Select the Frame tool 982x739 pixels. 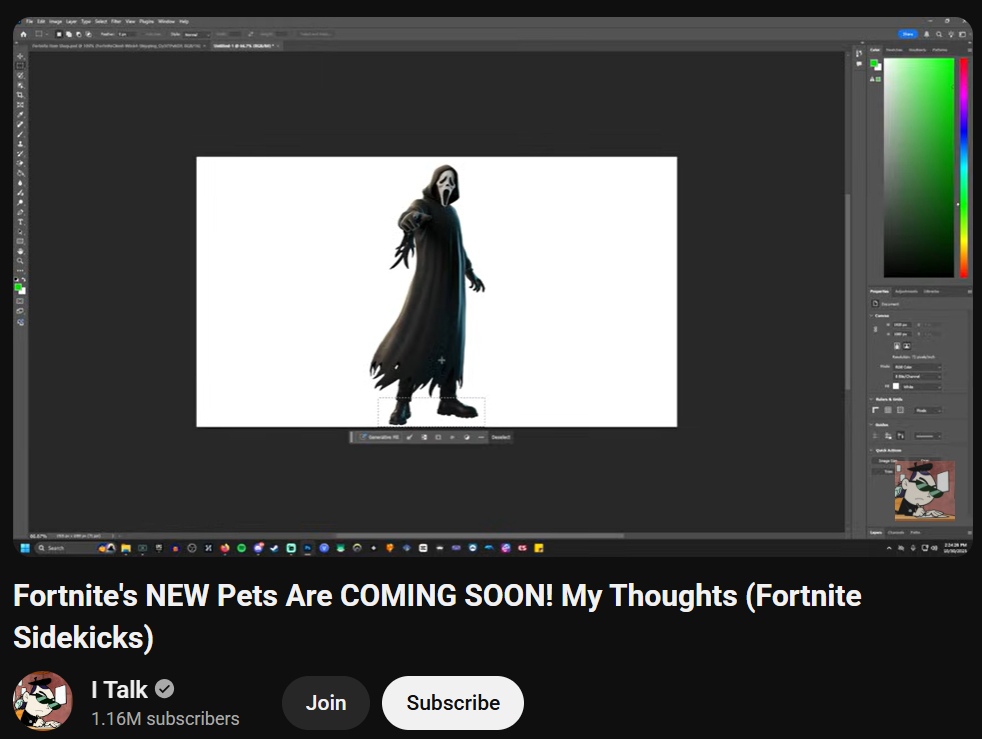(20, 105)
